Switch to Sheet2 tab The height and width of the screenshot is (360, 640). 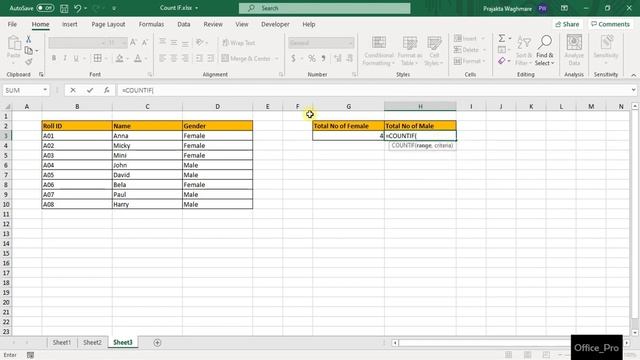coord(92,342)
